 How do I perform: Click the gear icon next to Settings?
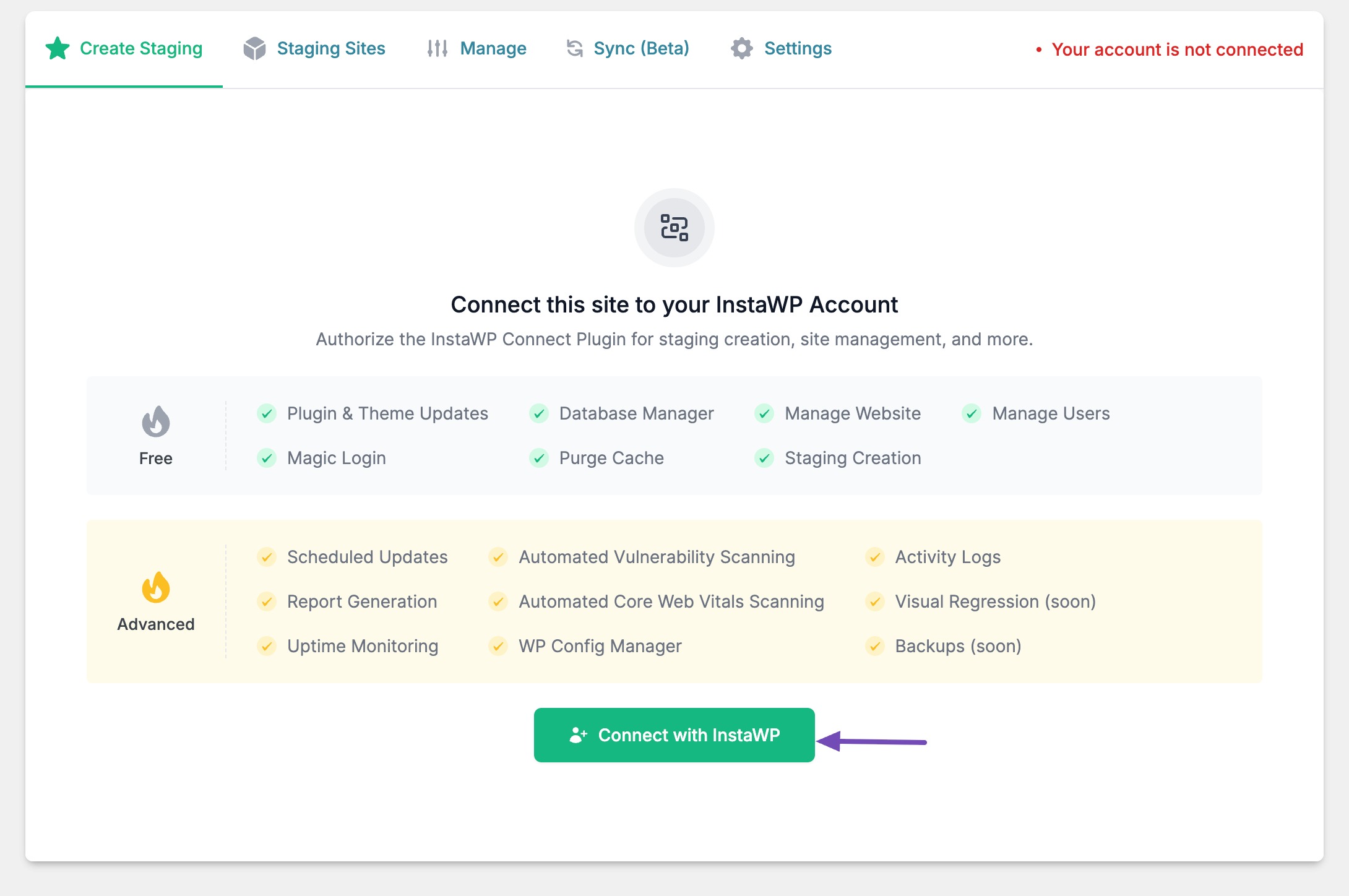point(742,48)
